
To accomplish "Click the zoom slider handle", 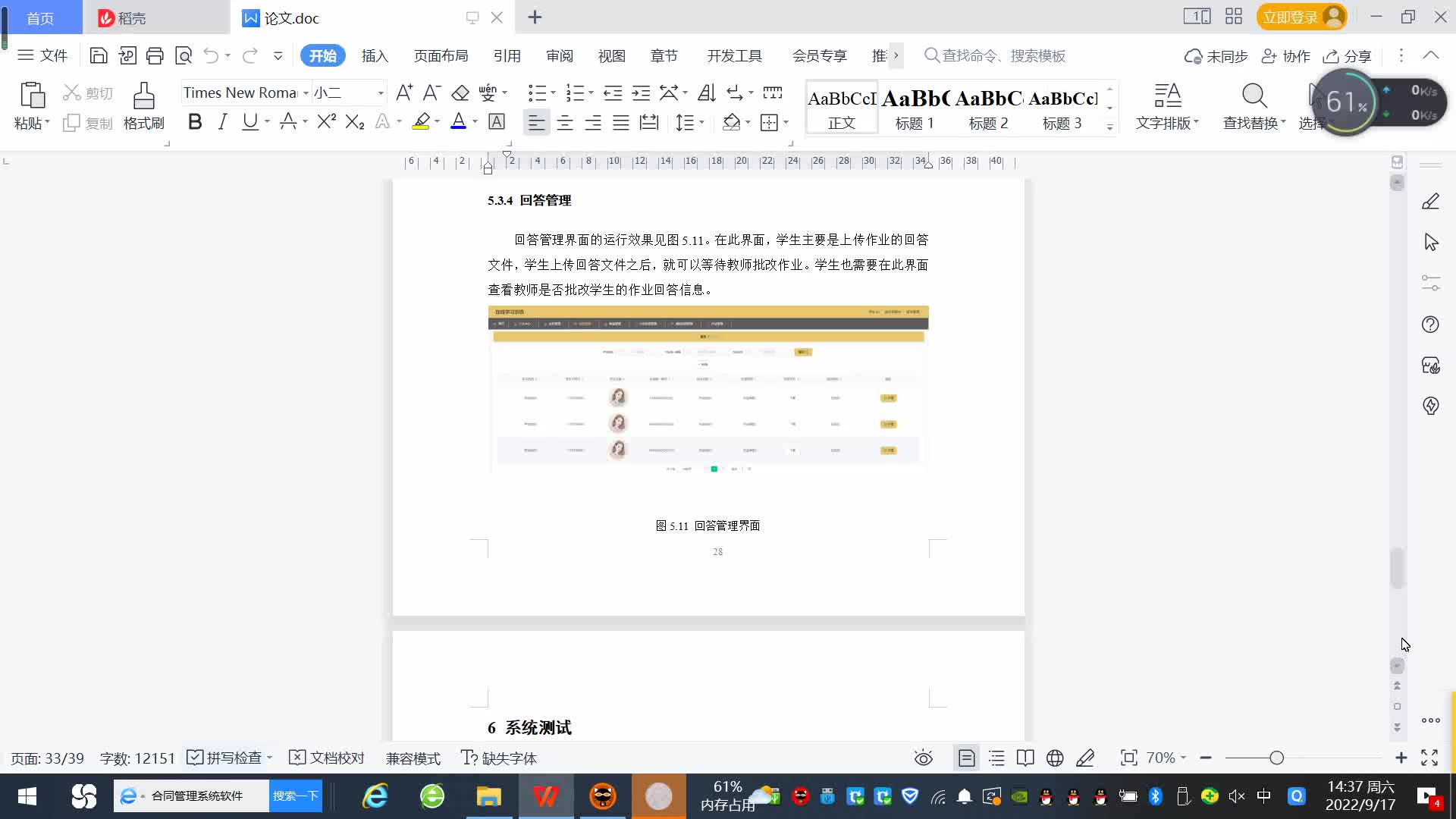I will [1277, 758].
